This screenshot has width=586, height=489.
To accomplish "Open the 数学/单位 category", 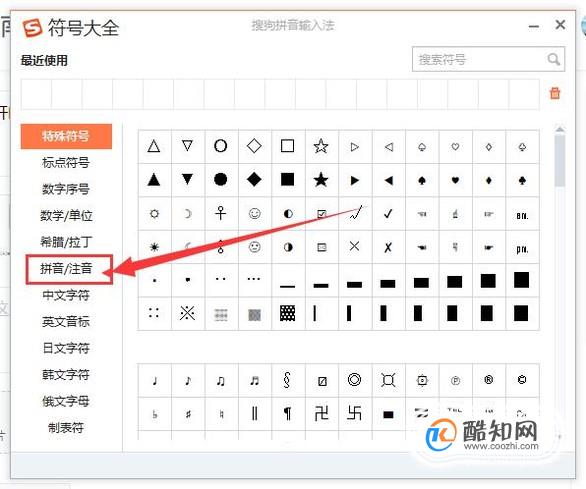I will (x=66, y=216).
